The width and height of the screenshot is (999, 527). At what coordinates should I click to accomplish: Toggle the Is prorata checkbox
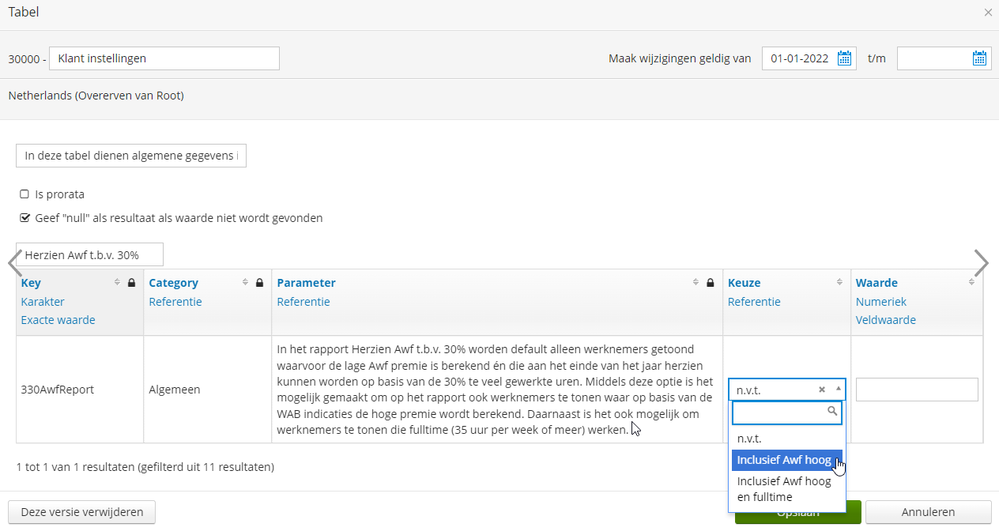coord(24,194)
